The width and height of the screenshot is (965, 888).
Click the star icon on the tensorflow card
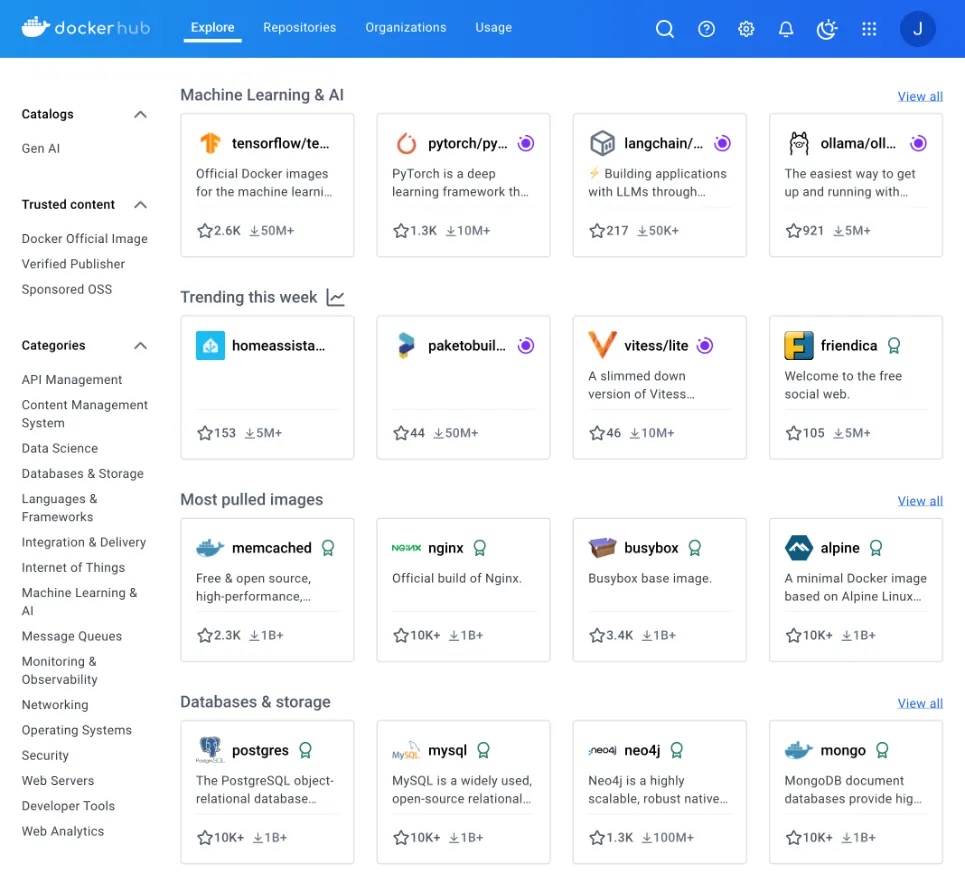click(x=206, y=230)
